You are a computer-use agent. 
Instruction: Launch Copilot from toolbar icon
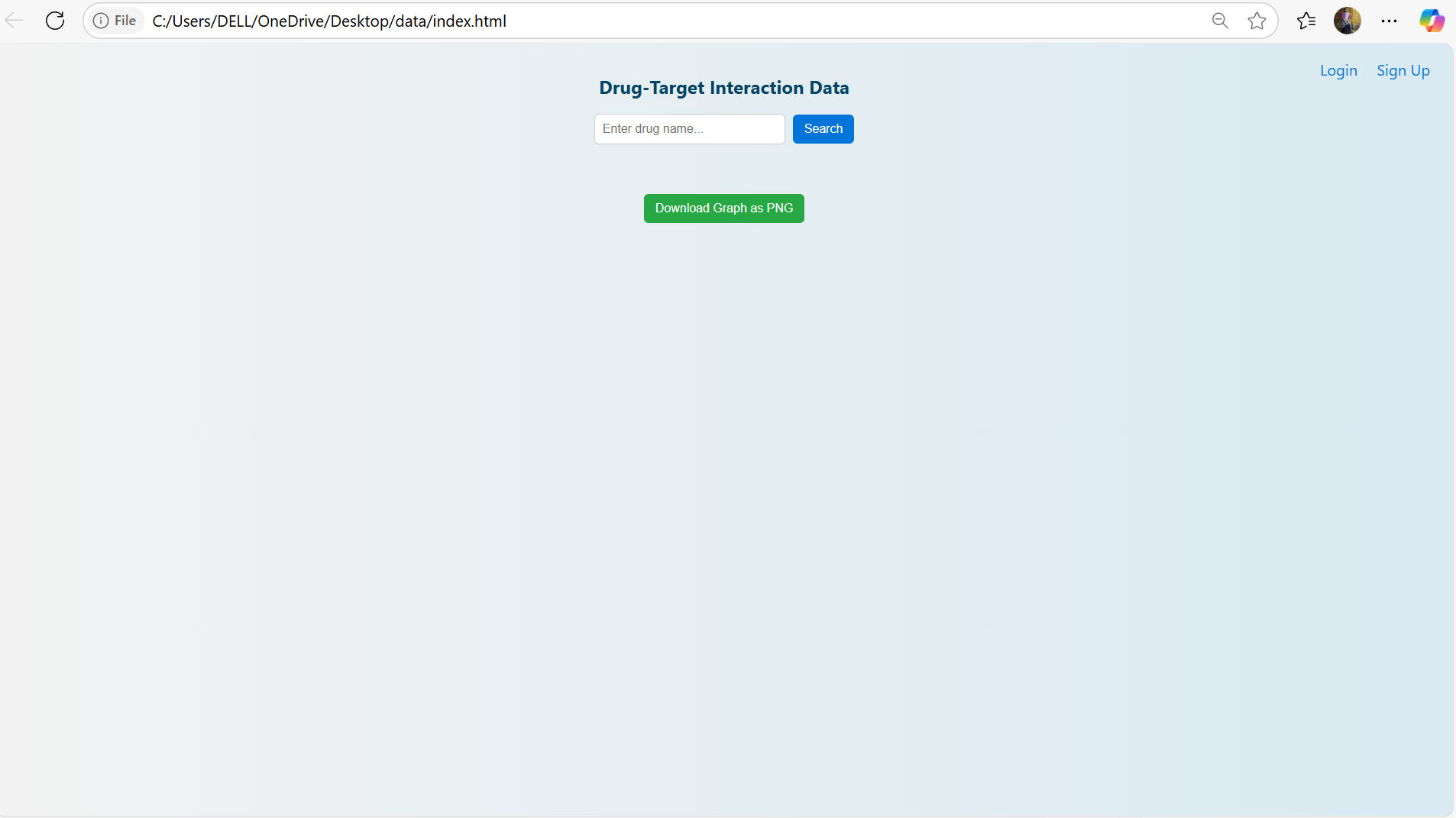(x=1432, y=21)
